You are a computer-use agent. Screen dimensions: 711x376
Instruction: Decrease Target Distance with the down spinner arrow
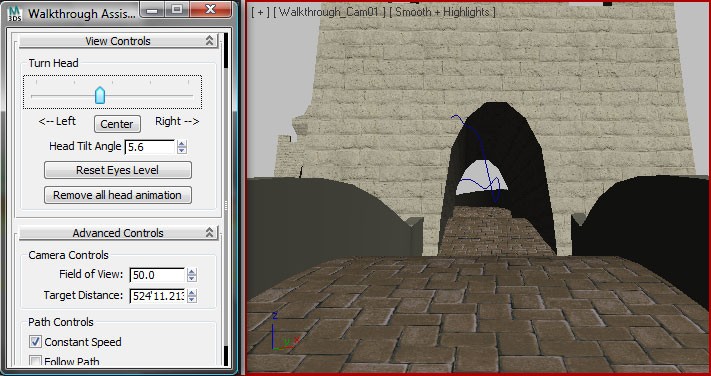(x=192, y=299)
